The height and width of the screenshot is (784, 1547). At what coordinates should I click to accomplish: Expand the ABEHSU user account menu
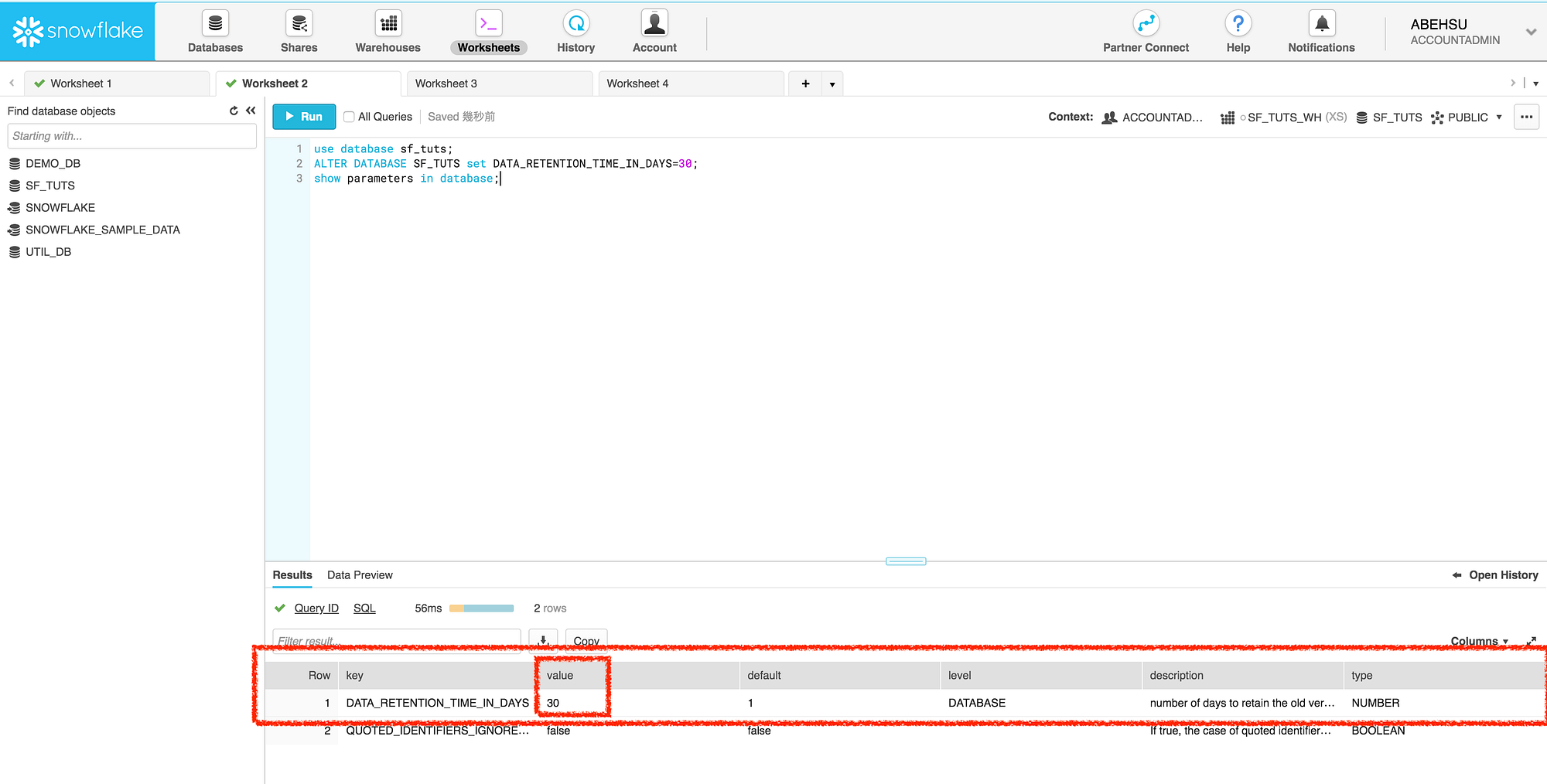(x=1531, y=32)
